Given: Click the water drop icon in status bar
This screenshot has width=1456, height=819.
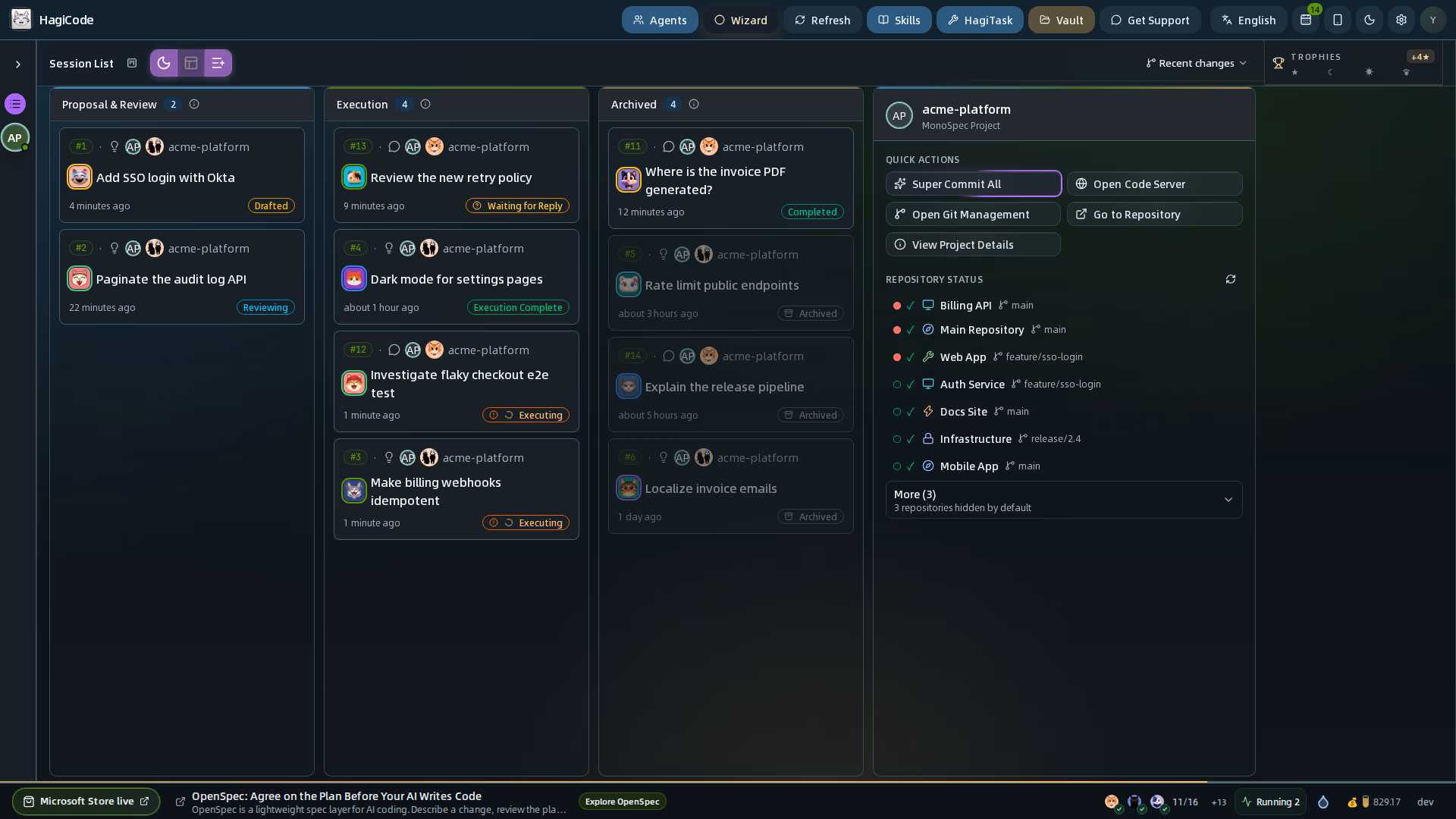Looking at the screenshot, I should 1323,802.
